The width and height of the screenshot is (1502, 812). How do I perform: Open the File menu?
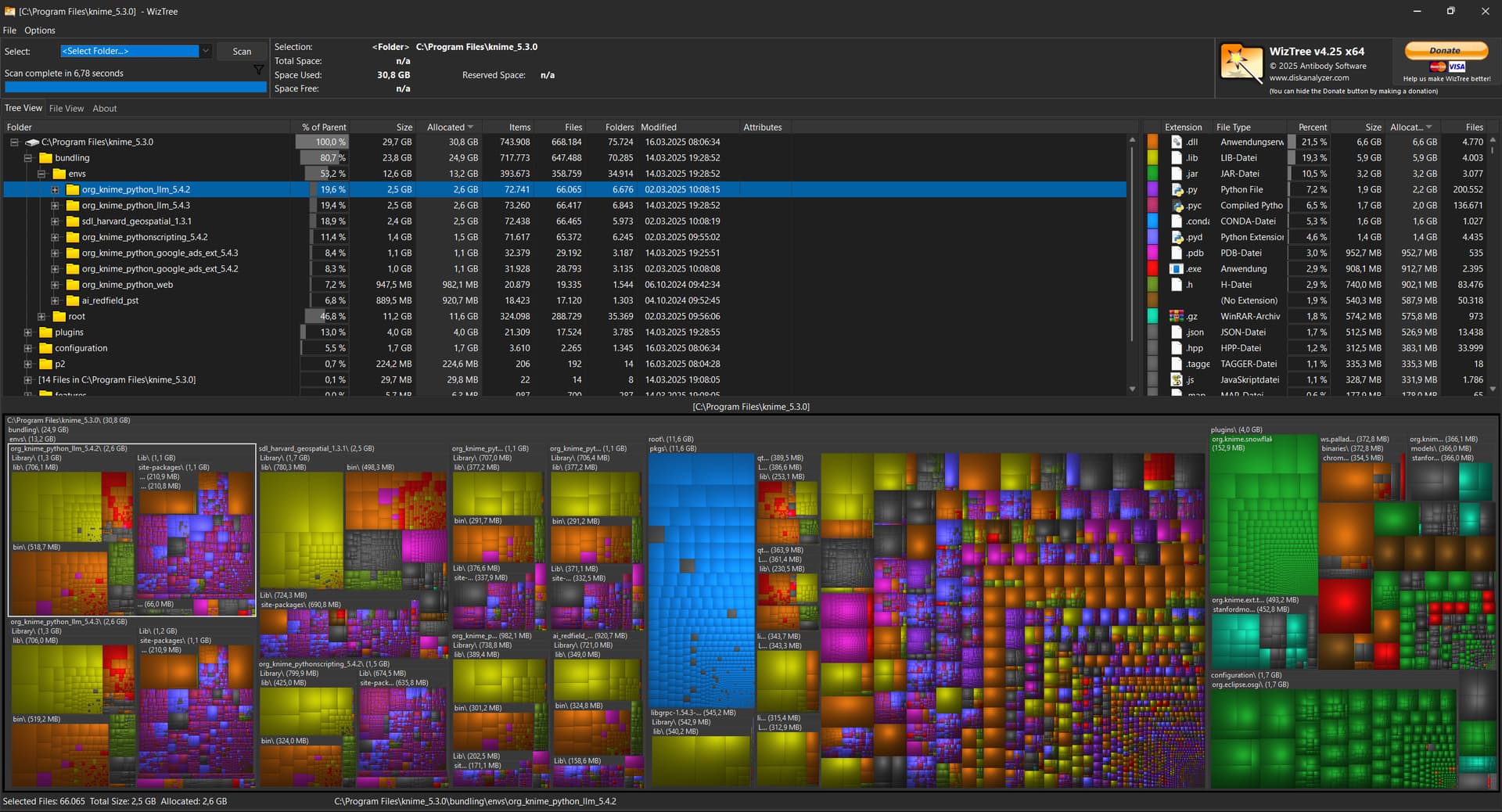pos(9,31)
